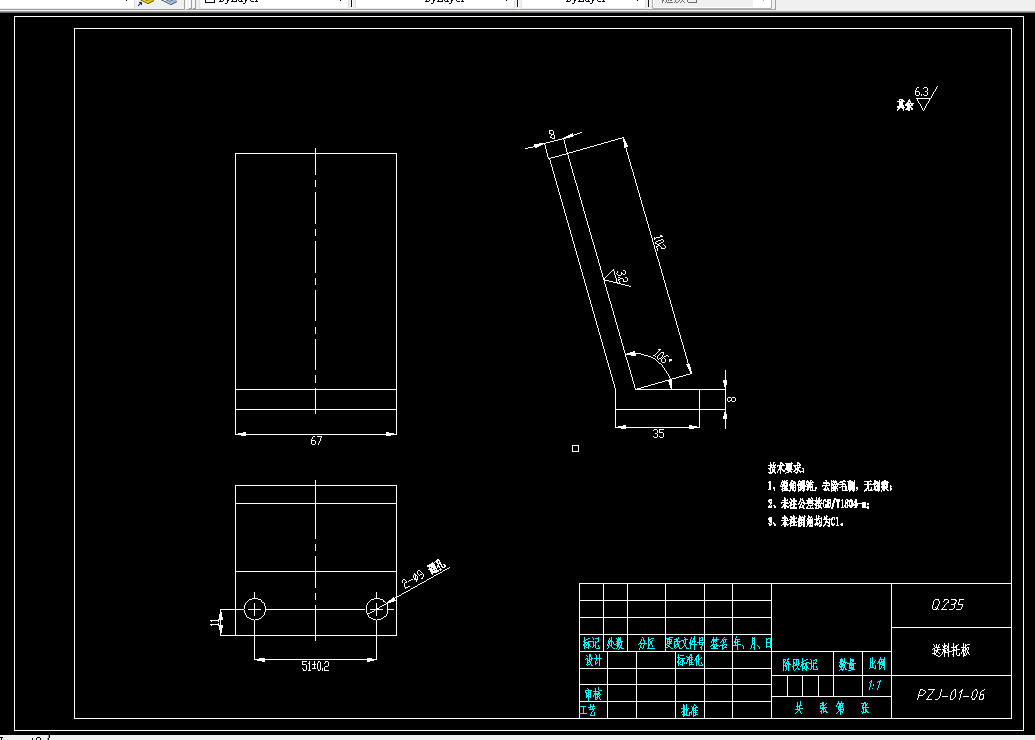This screenshot has height=740, width=1035.
Task: Select the 51±0.2 hole spacing dimension
Action: pos(315,667)
